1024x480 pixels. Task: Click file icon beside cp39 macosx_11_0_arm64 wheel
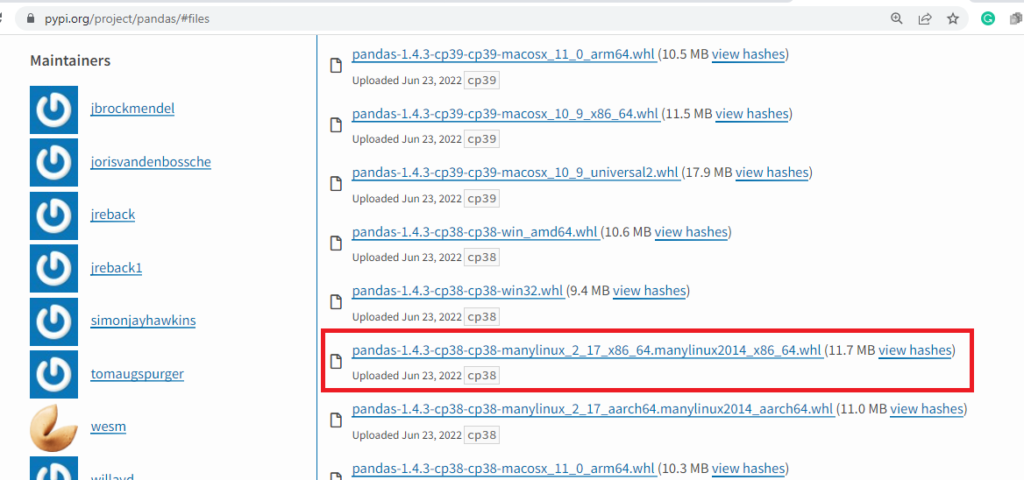(336, 66)
